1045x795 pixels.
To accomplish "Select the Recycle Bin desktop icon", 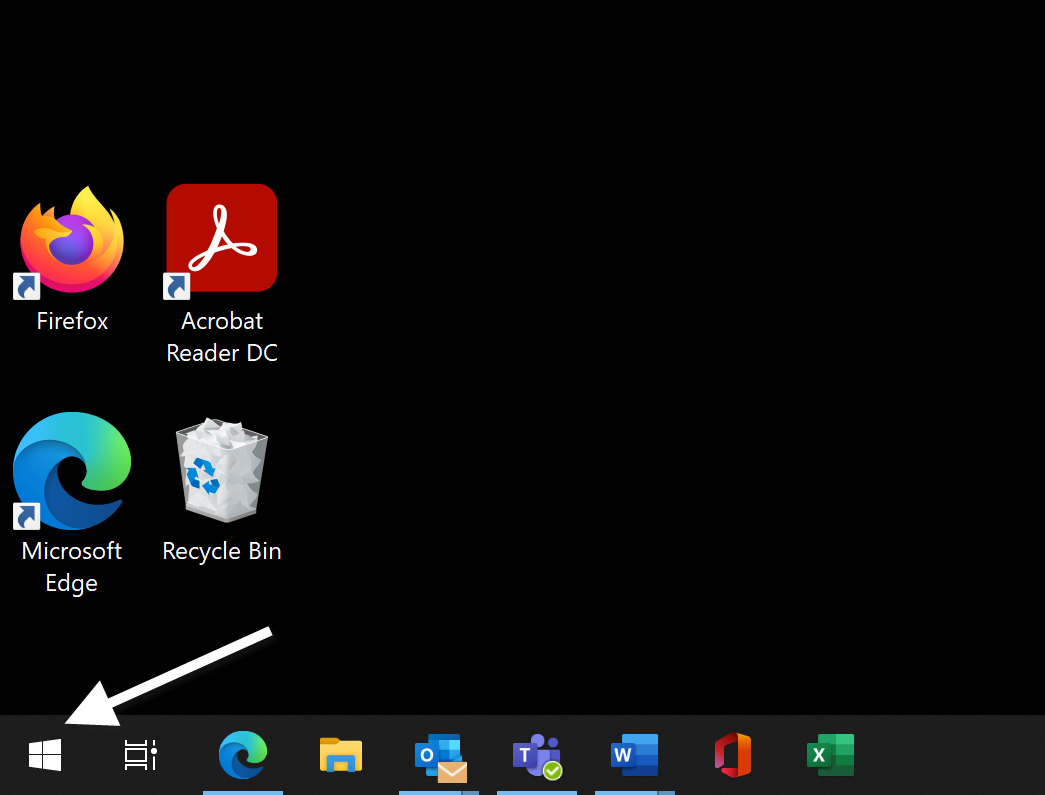I will coord(221,469).
